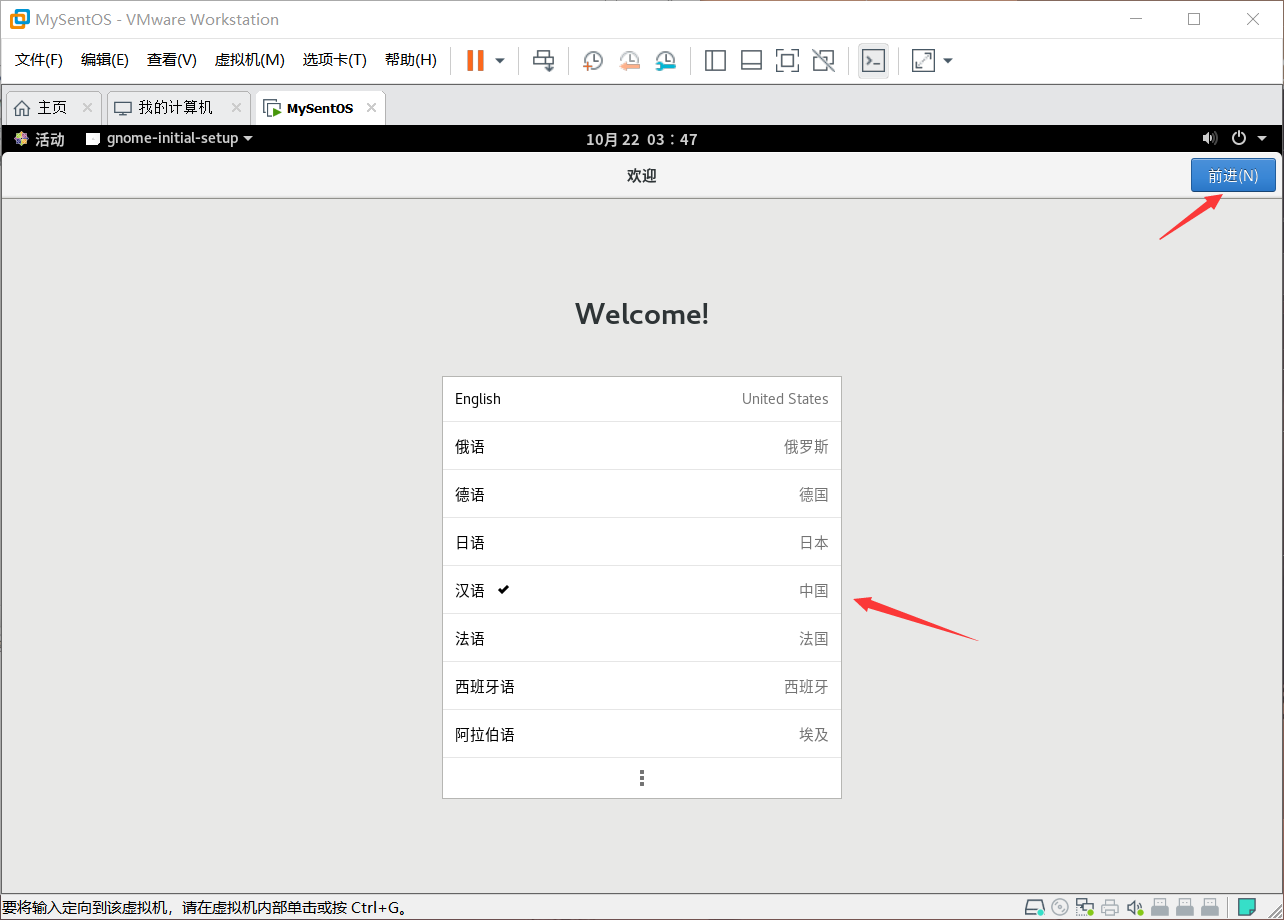Close the 主页 tab
Screen dimensions: 1284x920
point(87,108)
